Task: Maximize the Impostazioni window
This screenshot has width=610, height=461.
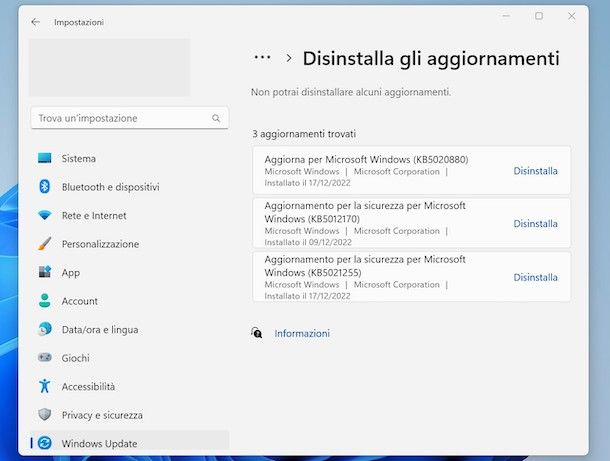Action: point(539,16)
